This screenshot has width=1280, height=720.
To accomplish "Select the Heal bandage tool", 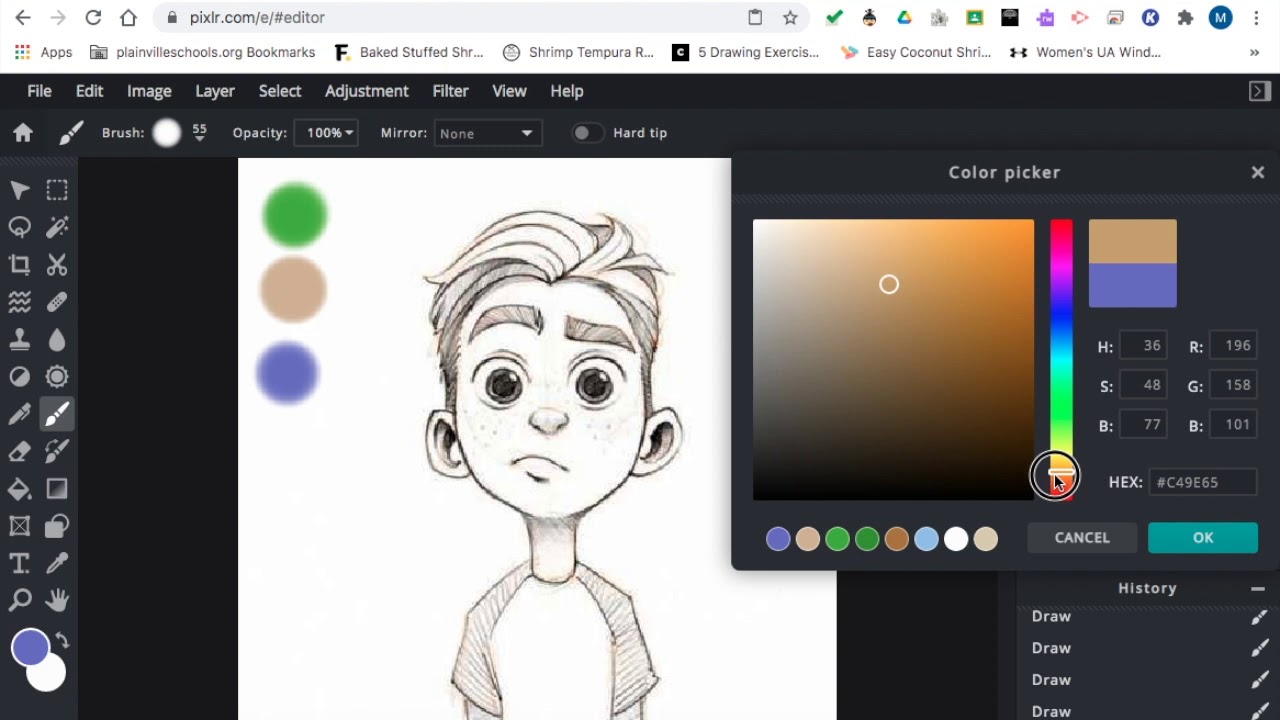I will coord(57,302).
